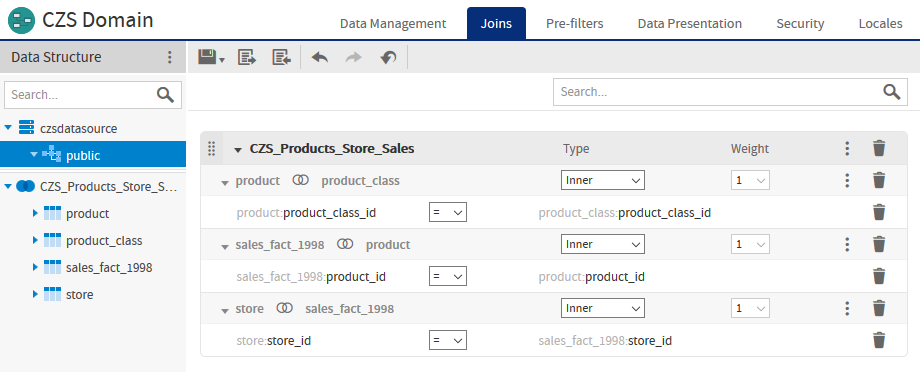920x372 pixels.
Task: Click the CZS Domain logo icon
Action: tap(21, 21)
